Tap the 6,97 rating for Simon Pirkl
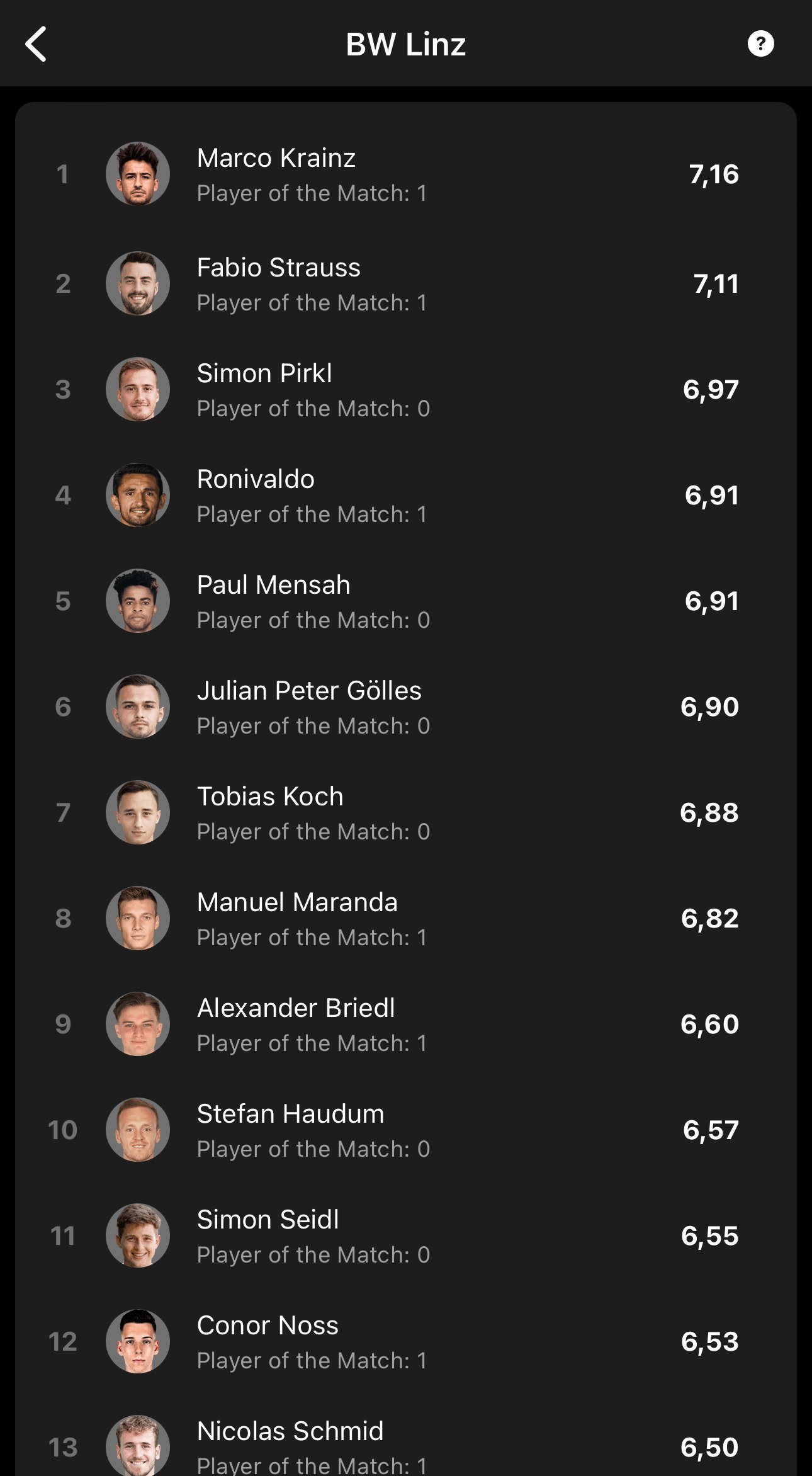 pos(711,390)
